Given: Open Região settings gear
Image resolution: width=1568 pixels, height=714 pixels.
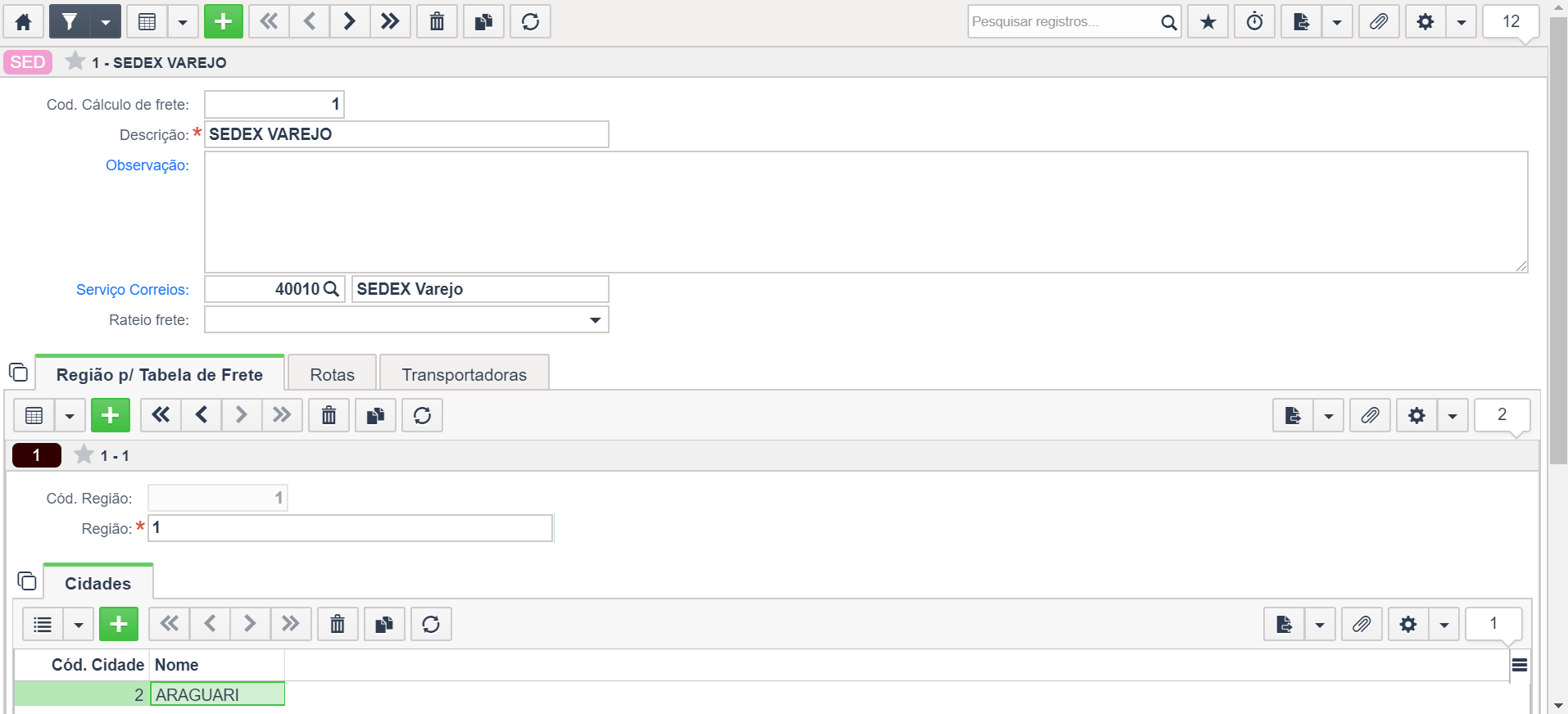Looking at the screenshot, I should 1417,415.
